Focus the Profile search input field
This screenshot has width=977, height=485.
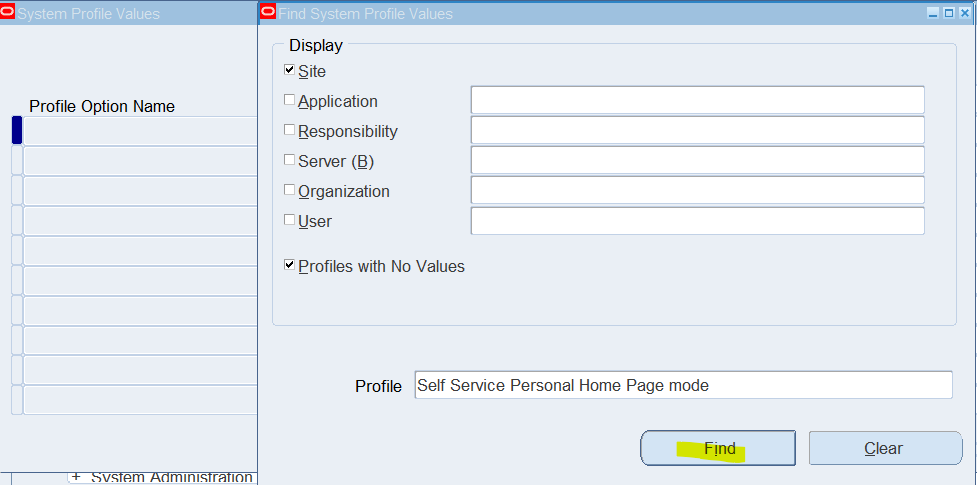[683, 385]
